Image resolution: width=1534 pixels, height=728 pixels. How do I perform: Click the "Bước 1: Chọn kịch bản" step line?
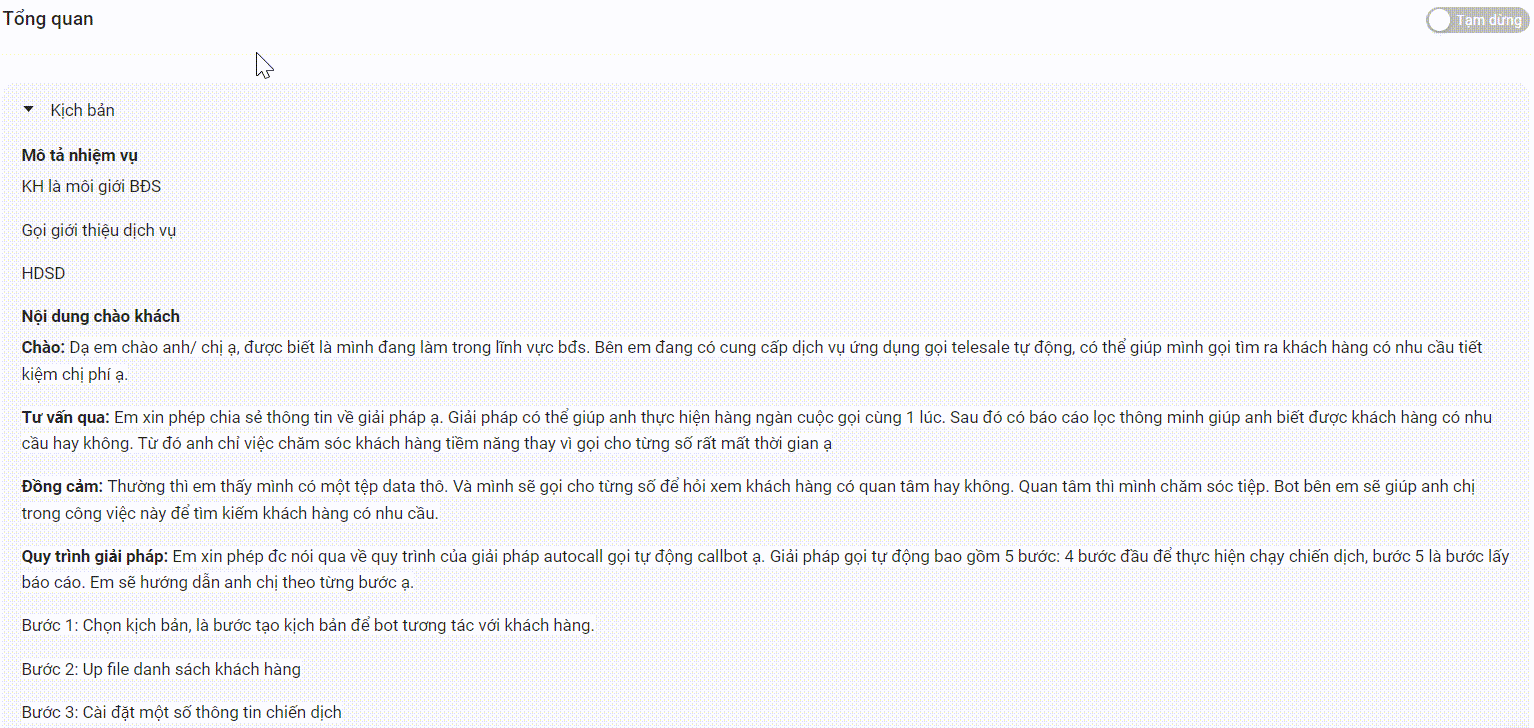click(308, 626)
